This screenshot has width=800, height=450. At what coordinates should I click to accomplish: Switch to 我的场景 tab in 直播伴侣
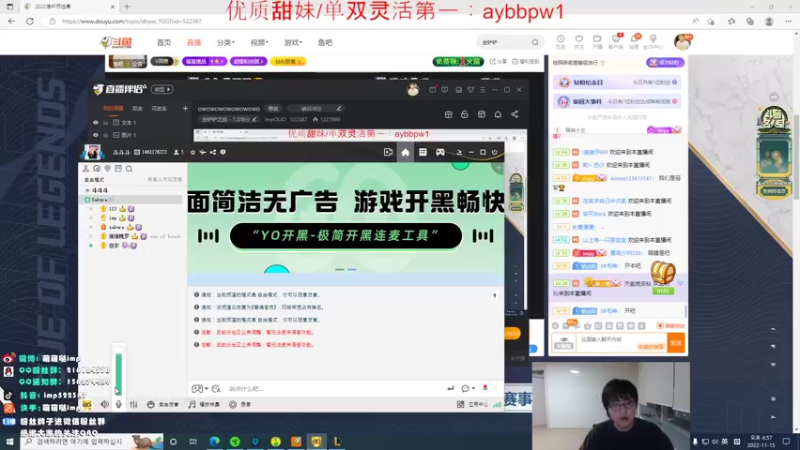[x=113, y=108]
